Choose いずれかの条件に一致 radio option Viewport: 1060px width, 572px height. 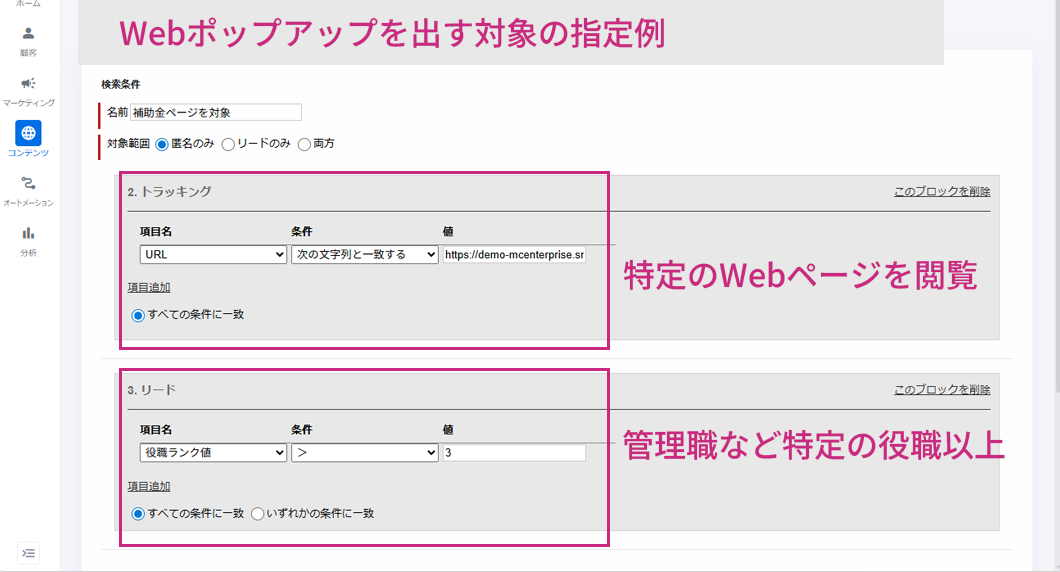coord(258,514)
